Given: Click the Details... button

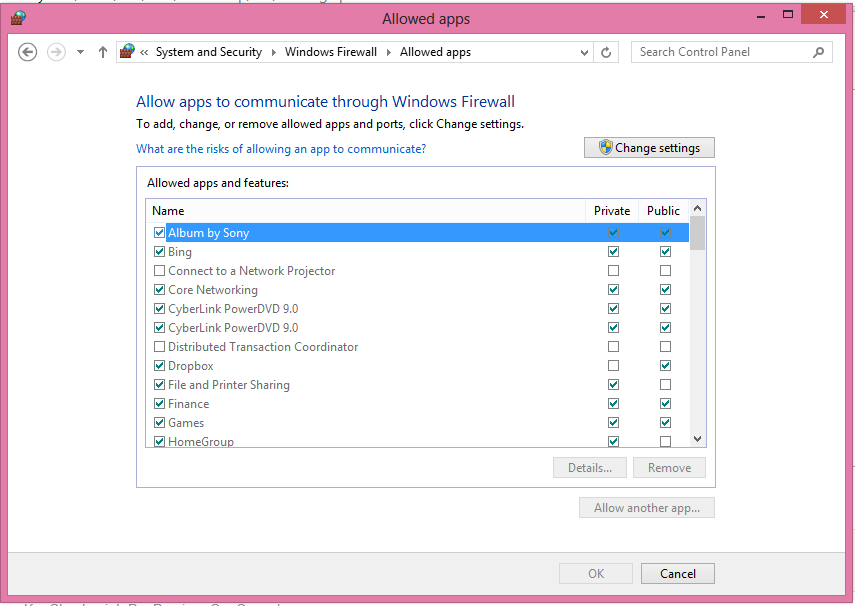Looking at the screenshot, I should coord(589,467).
